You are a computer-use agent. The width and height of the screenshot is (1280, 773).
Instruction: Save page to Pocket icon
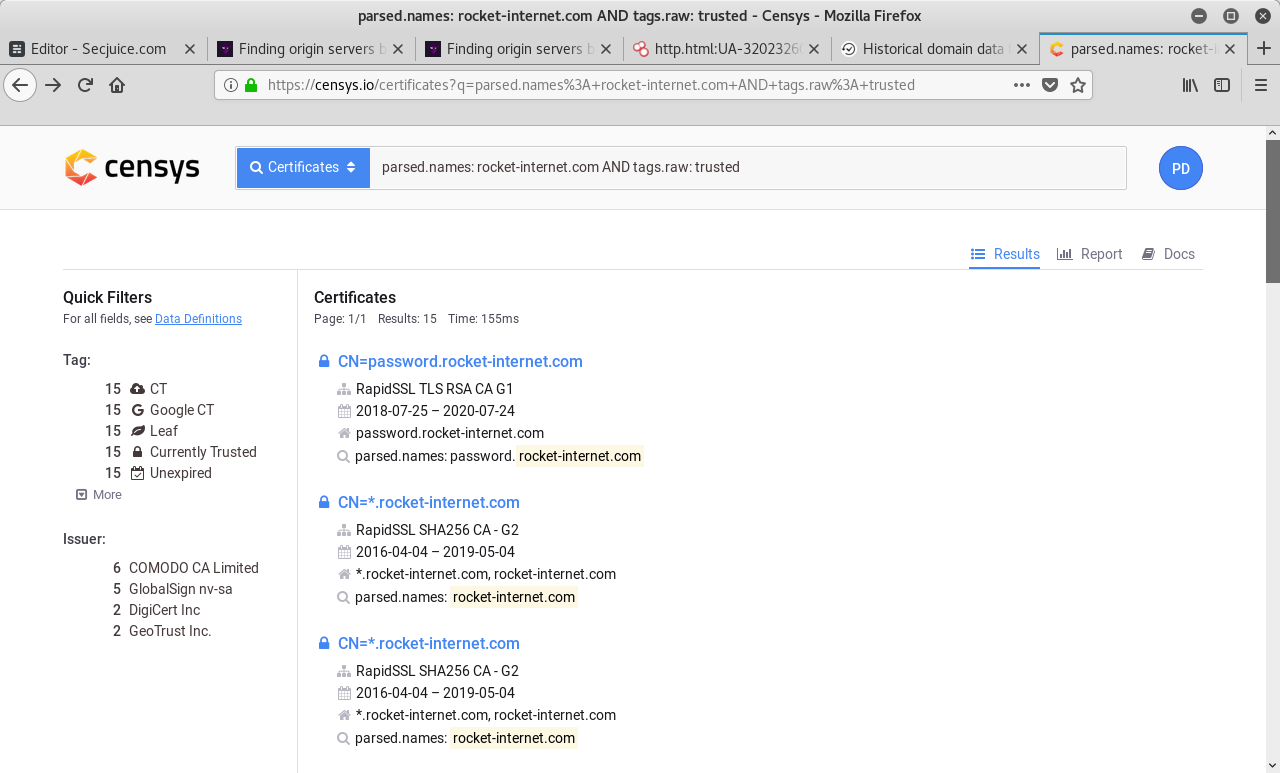tap(1050, 85)
